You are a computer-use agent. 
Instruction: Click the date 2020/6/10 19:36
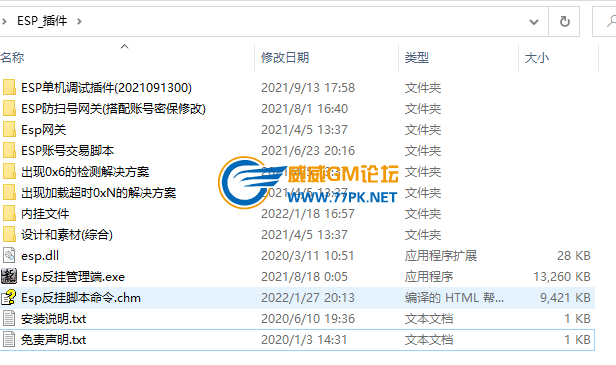[308, 319]
